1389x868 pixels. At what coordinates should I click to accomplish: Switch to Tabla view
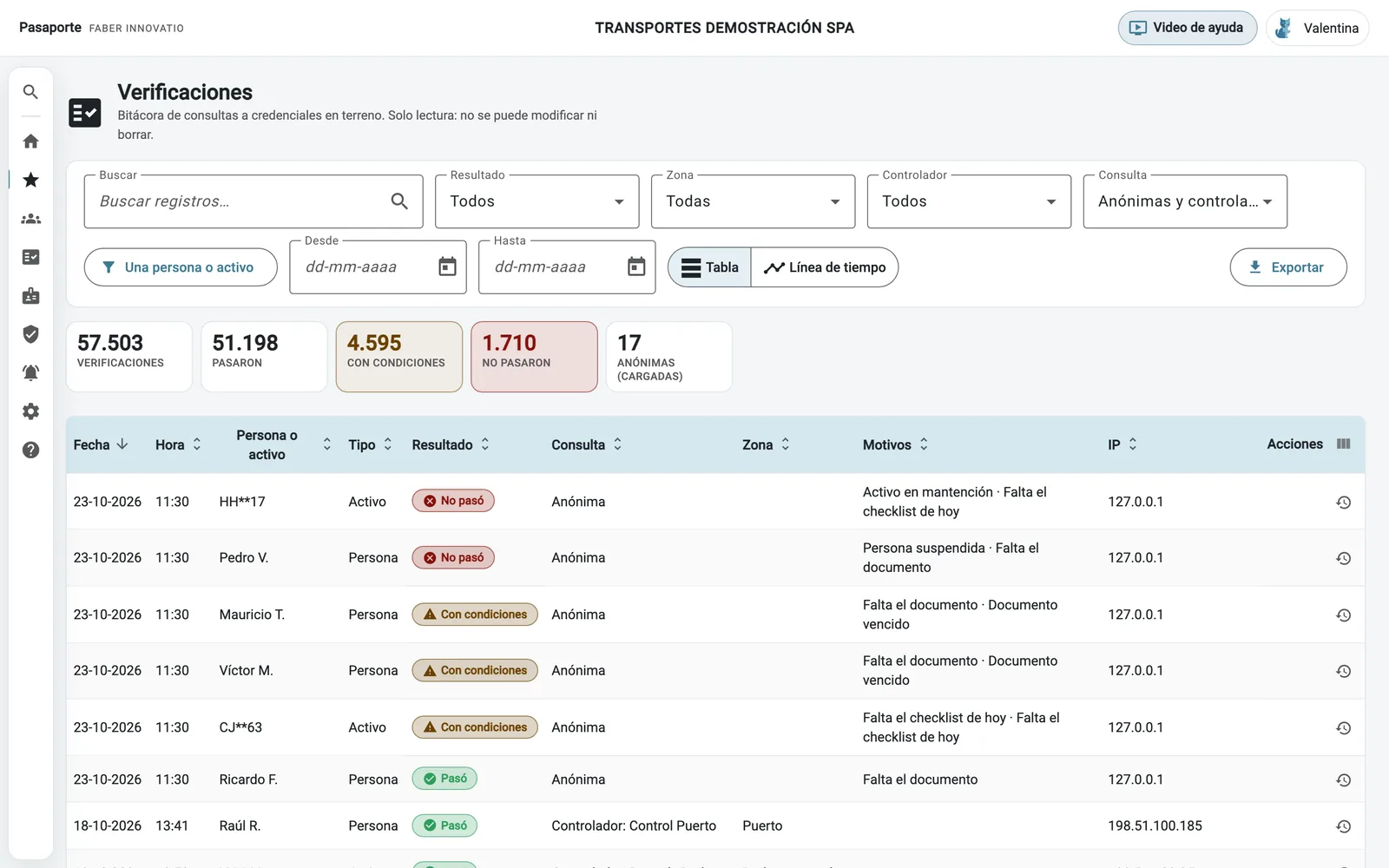[x=709, y=267]
